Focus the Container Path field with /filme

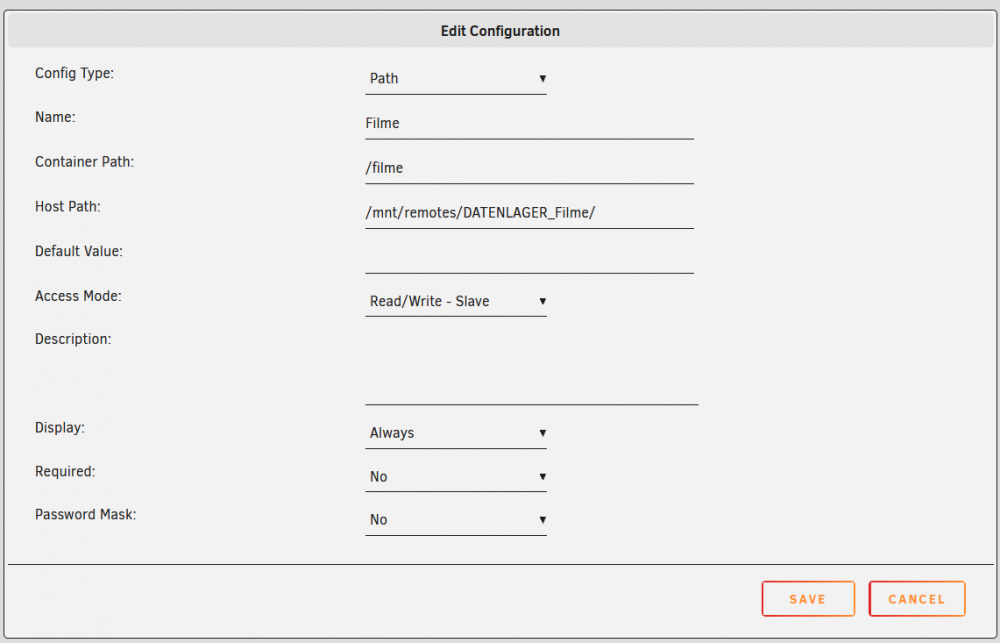tap(529, 168)
